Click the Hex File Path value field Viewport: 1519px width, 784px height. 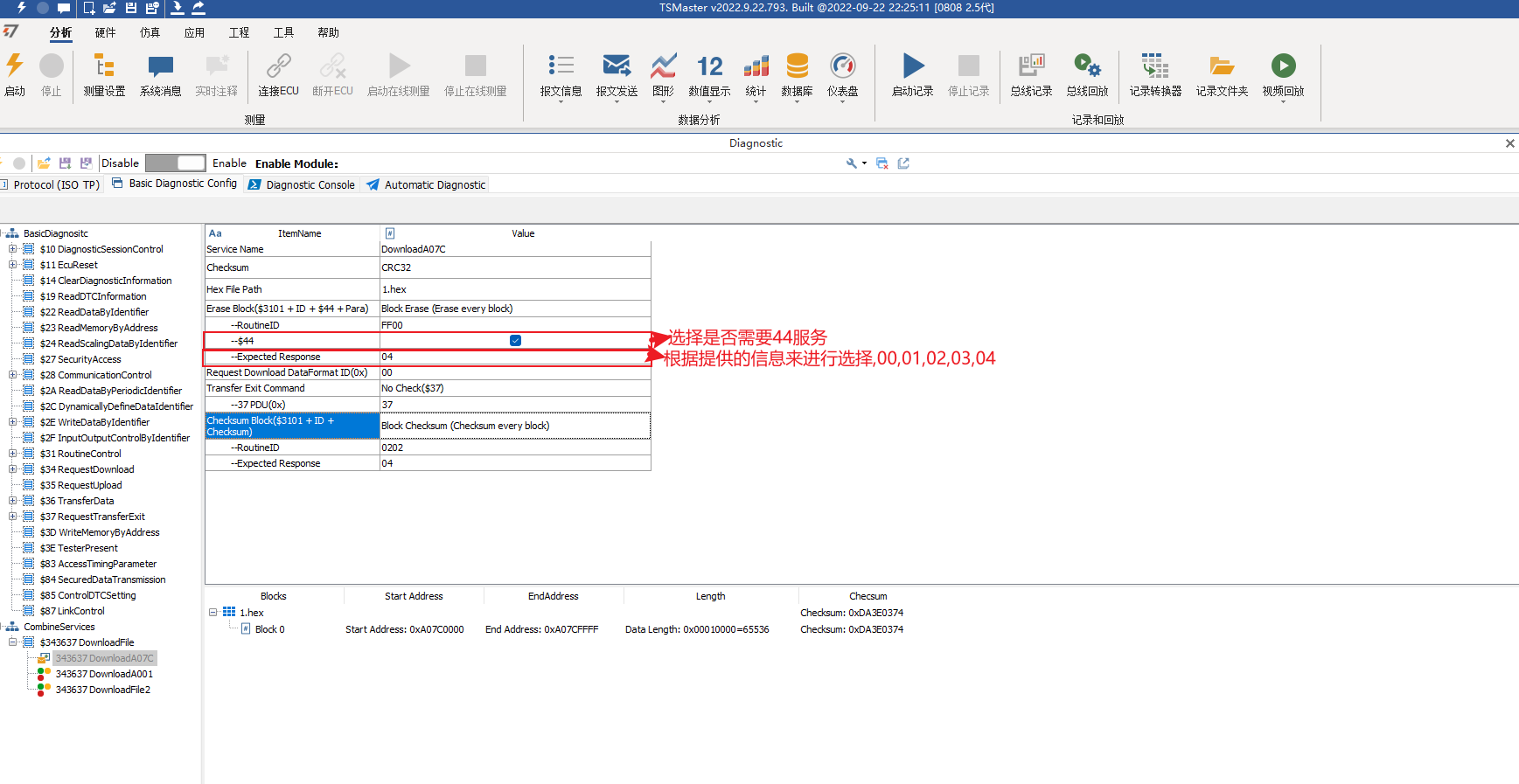coord(515,289)
